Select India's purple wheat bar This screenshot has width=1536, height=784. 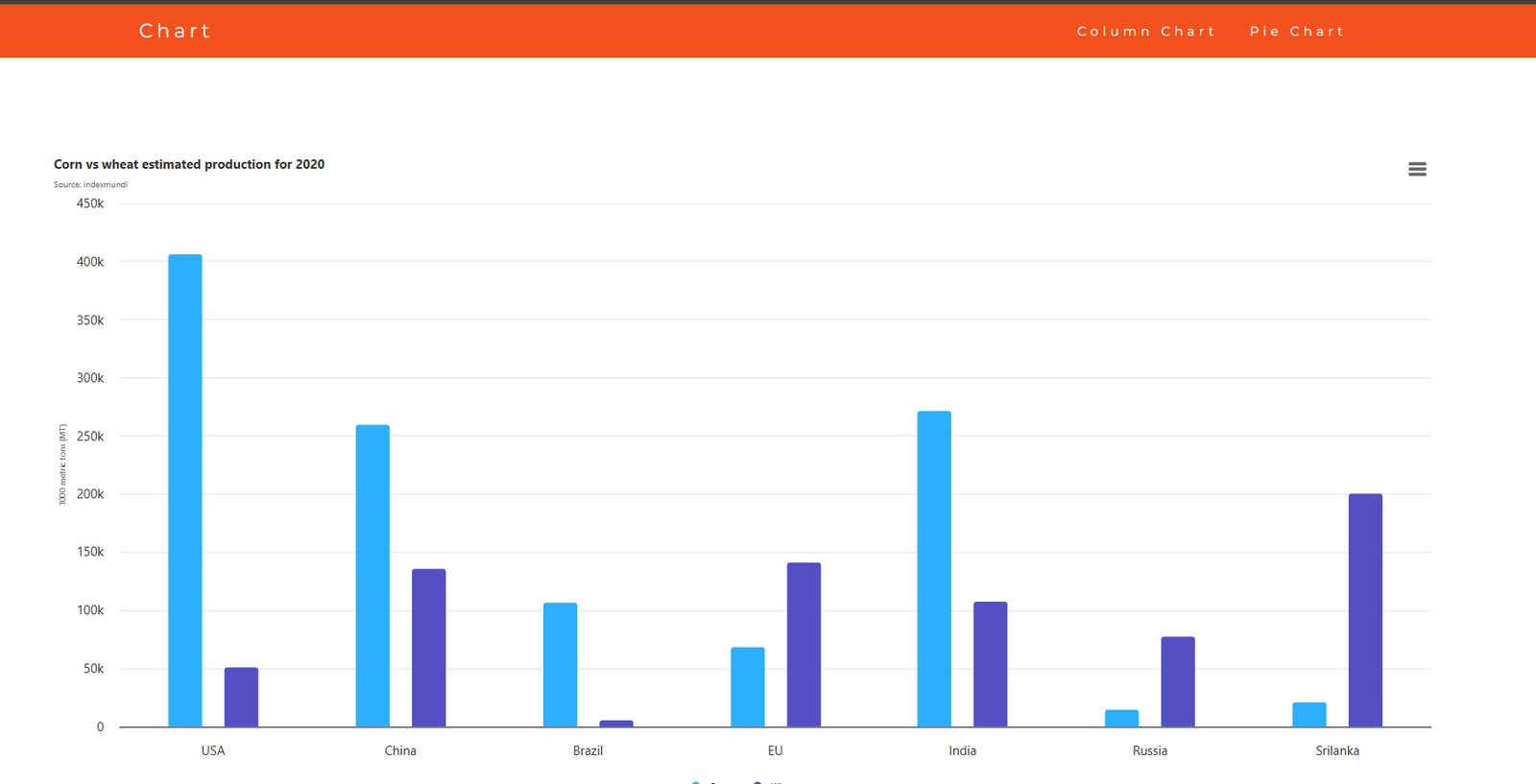[x=990, y=664]
